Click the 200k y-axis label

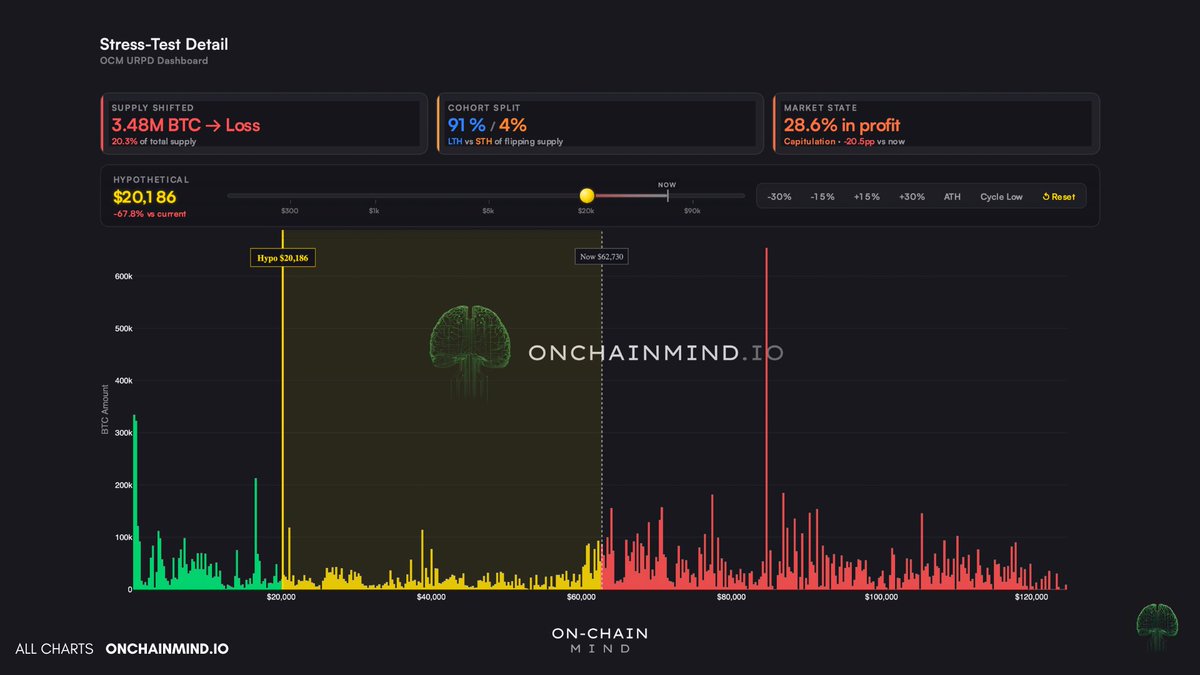122,485
